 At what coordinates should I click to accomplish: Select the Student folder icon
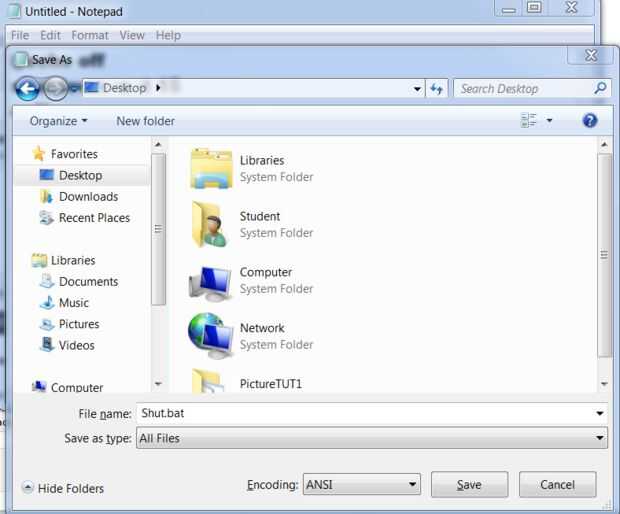210,224
